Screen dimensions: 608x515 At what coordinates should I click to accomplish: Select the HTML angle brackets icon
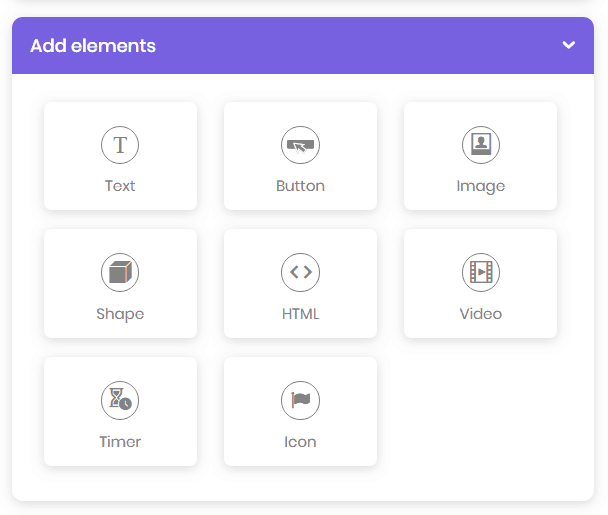(300, 272)
